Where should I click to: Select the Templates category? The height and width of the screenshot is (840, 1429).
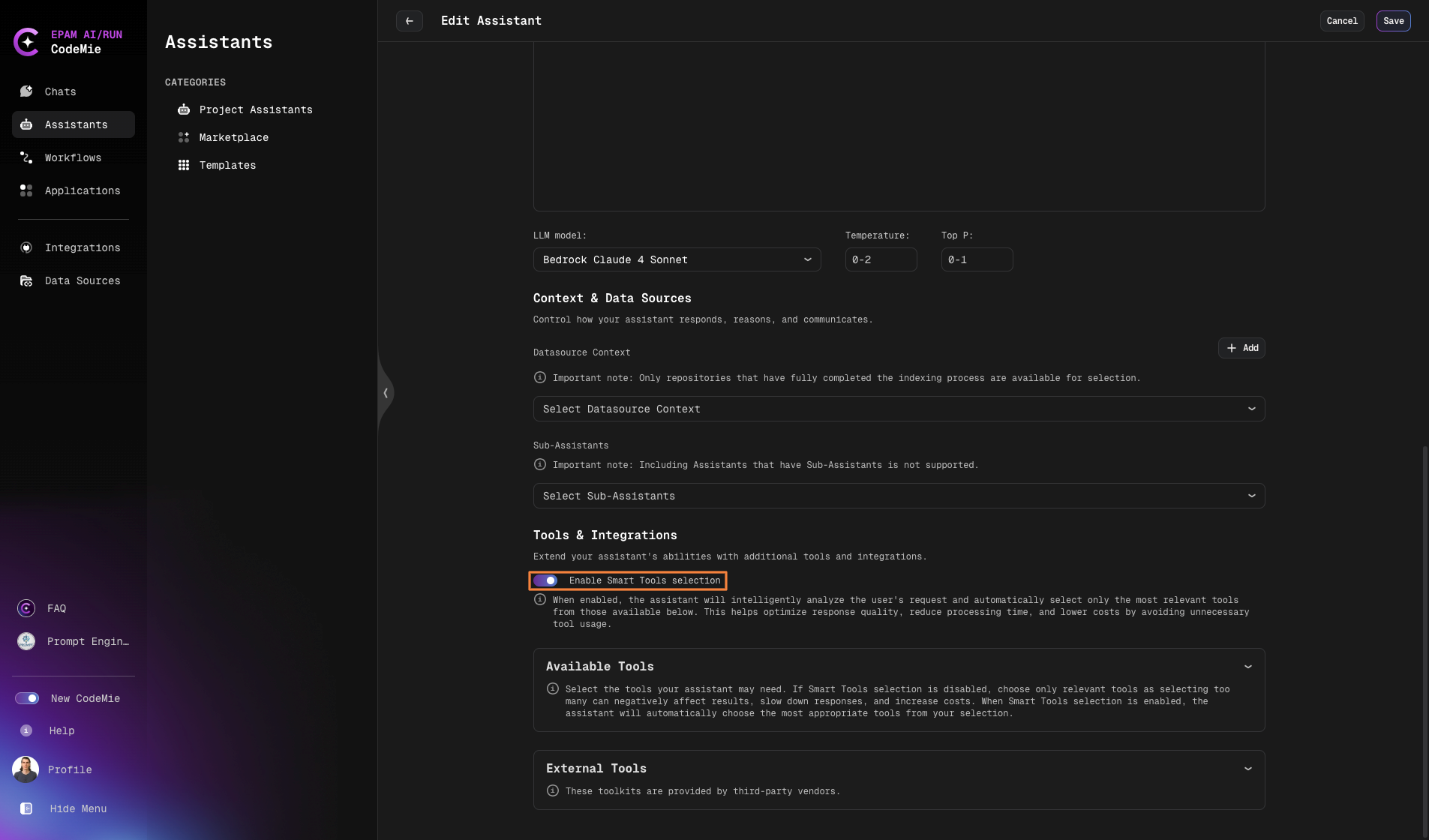(x=227, y=165)
